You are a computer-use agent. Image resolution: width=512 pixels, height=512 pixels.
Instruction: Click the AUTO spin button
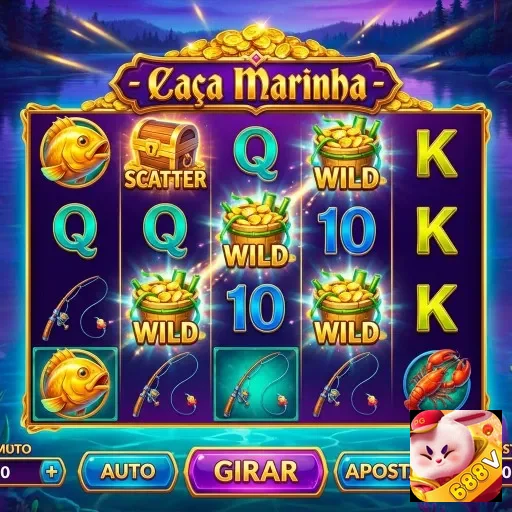pos(128,471)
